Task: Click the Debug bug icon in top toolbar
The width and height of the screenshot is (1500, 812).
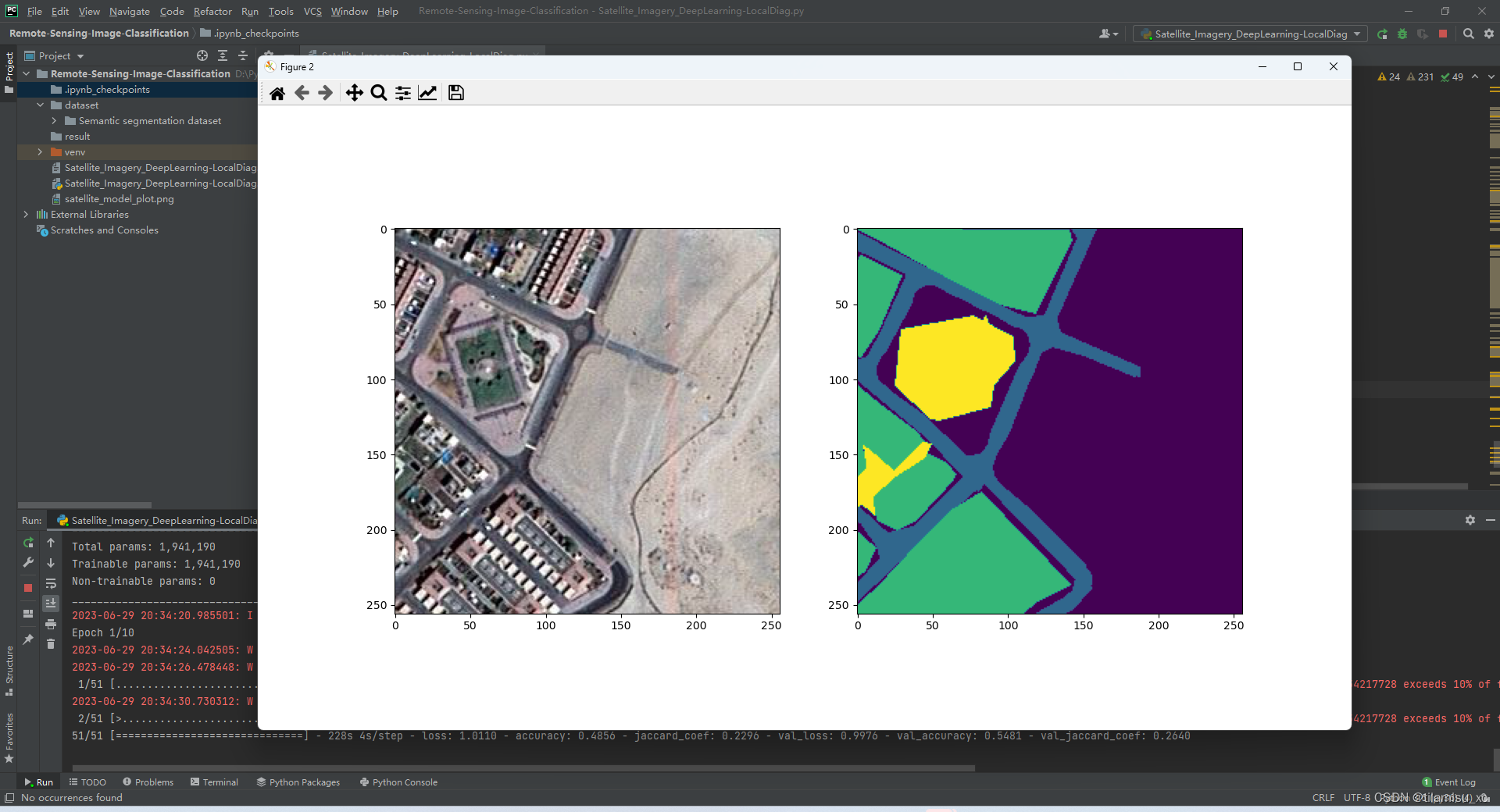Action: 1402,34
